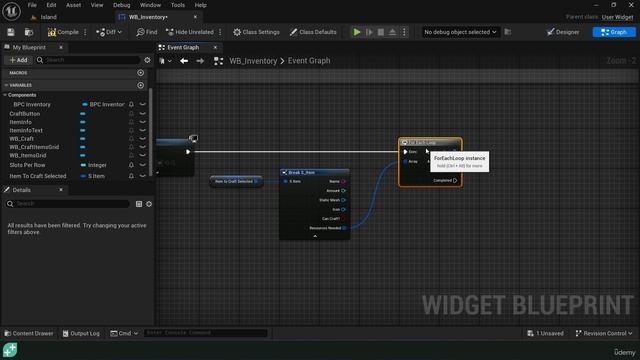Select the CraftButton variable
640x360 pixels.
[24, 114]
